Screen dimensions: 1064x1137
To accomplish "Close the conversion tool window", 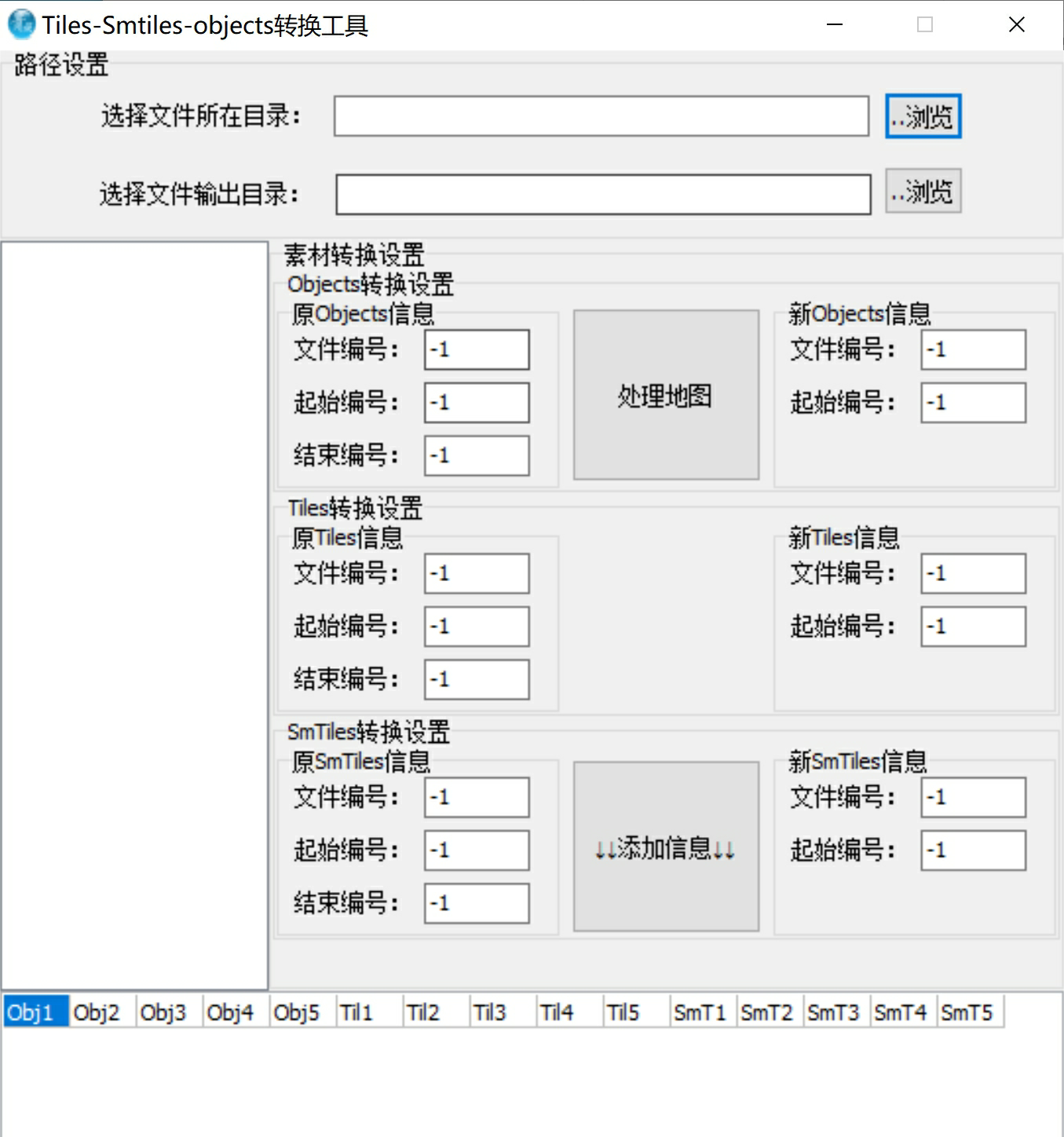I will [x=1017, y=24].
